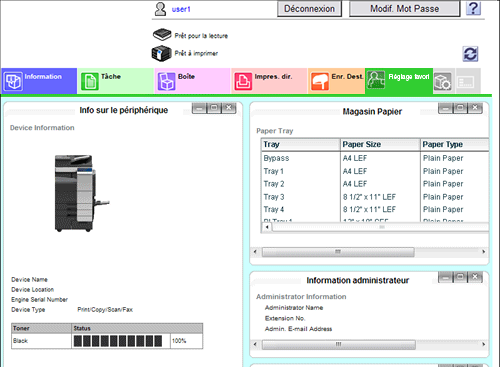The height and width of the screenshot is (367, 500).
Task: Click the Enr. Dest. mailbox icon
Action: coord(320,81)
